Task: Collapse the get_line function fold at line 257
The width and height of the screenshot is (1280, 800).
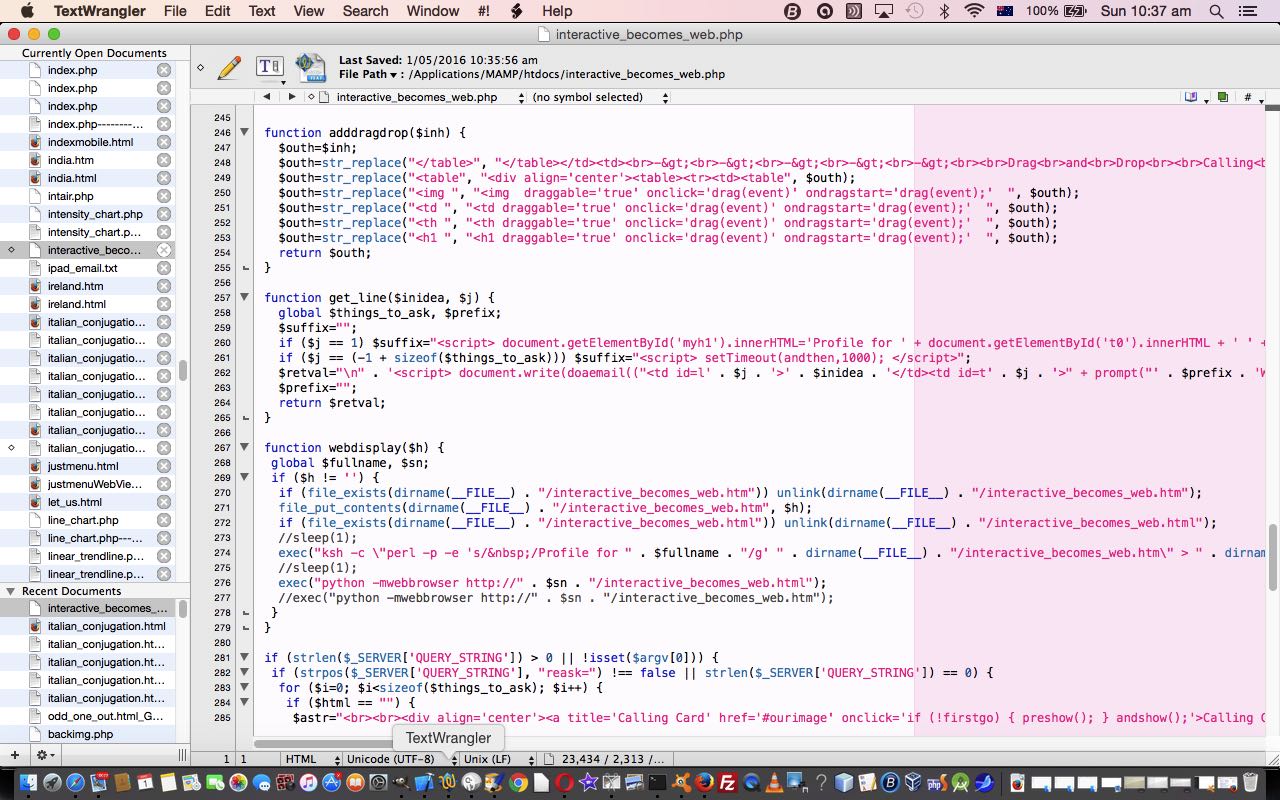Action: tap(244, 297)
